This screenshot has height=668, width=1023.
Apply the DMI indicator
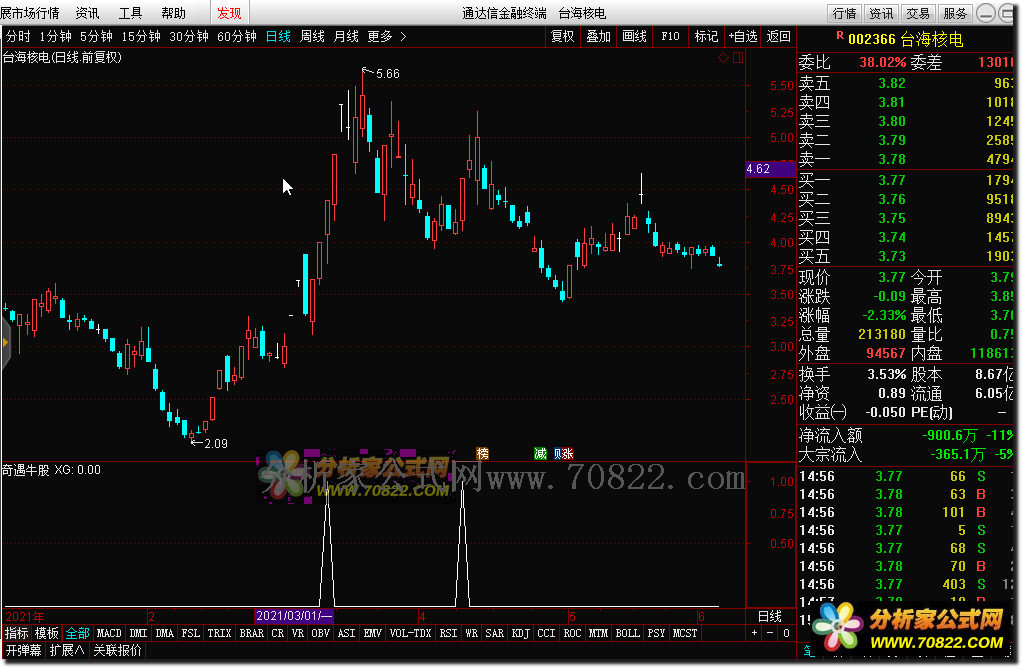(138, 633)
